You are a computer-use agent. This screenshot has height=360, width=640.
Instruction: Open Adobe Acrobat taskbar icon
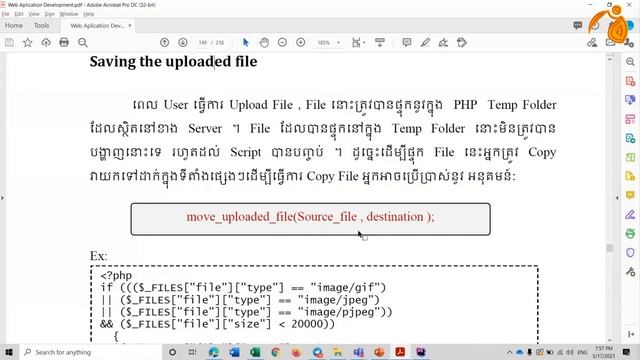coord(400,352)
